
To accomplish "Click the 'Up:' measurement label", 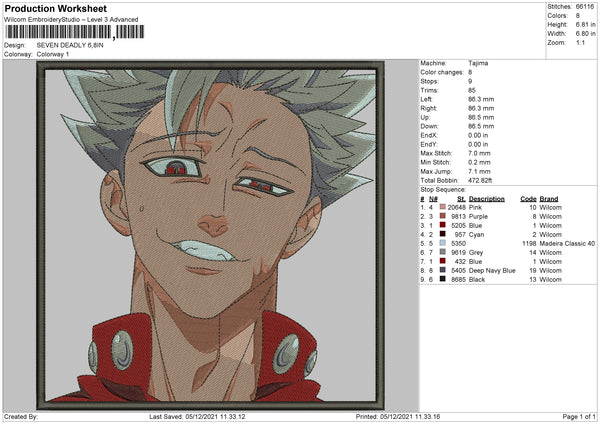I will click(425, 117).
